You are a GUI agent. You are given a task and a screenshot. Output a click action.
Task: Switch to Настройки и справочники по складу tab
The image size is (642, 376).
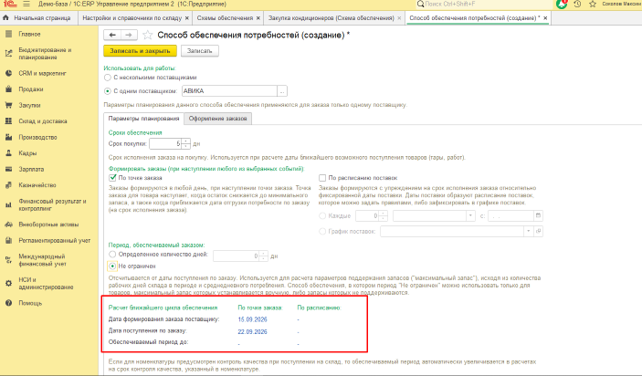132,18
